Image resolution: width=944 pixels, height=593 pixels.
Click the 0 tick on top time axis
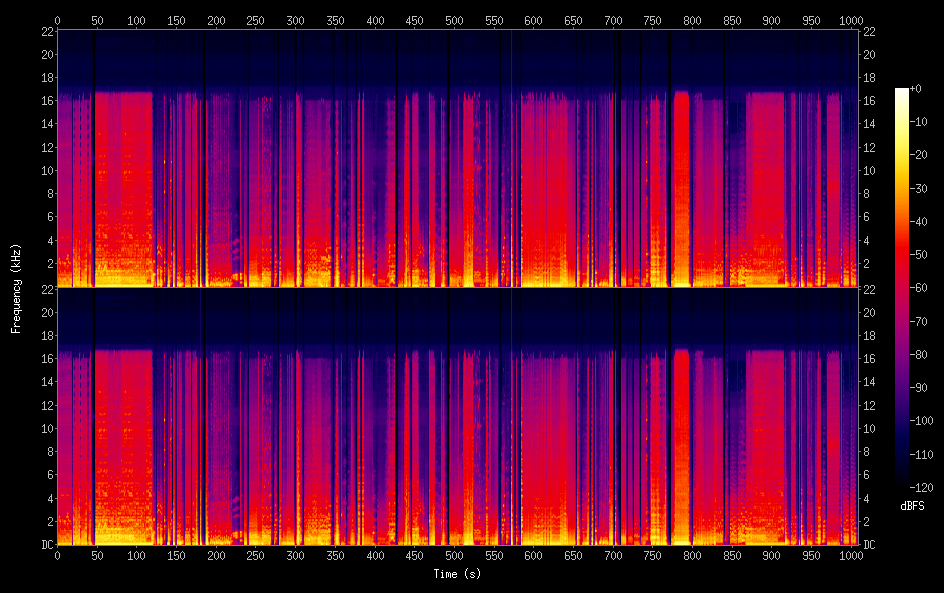point(57,20)
